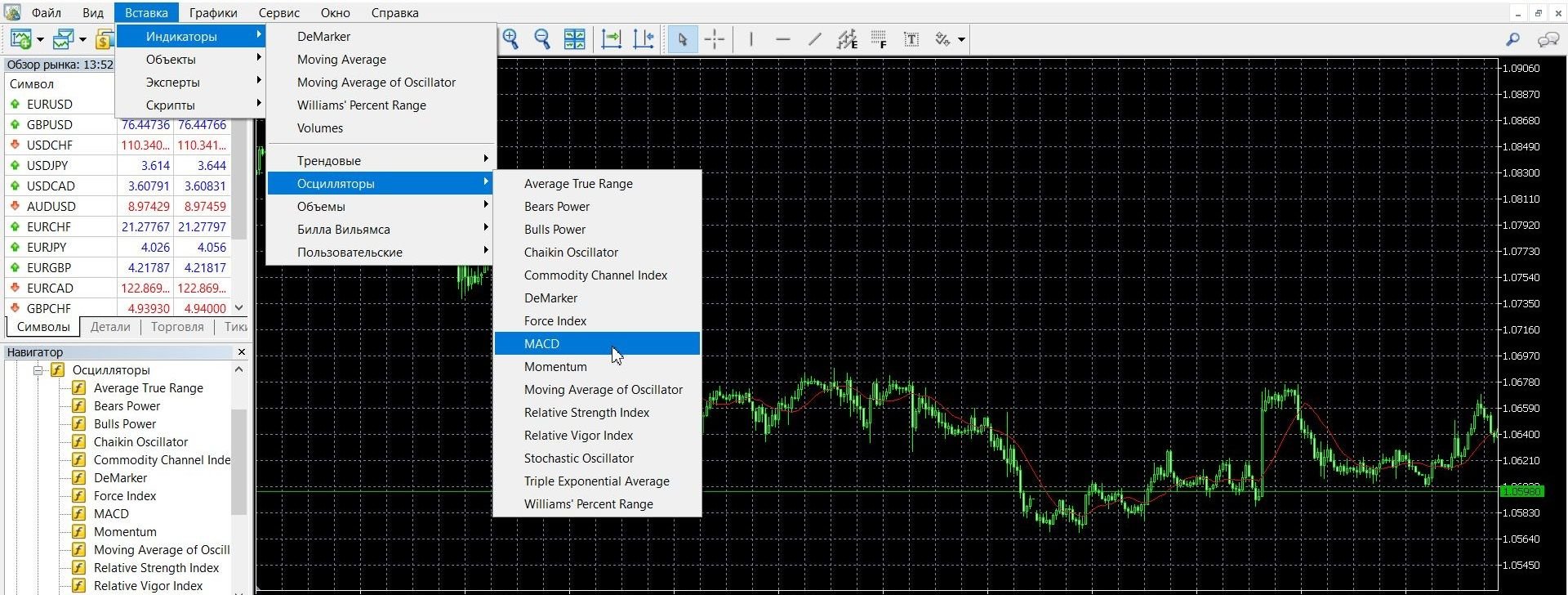
Task: Select the crosshair tool
Action: tap(715, 39)
